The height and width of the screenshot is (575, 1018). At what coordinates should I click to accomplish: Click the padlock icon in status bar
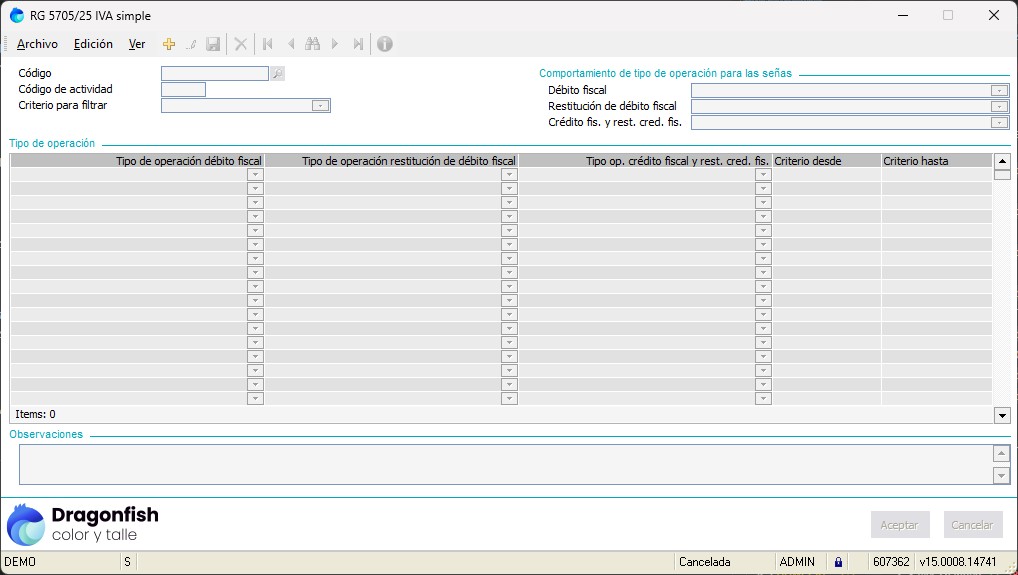coord(838,562)
